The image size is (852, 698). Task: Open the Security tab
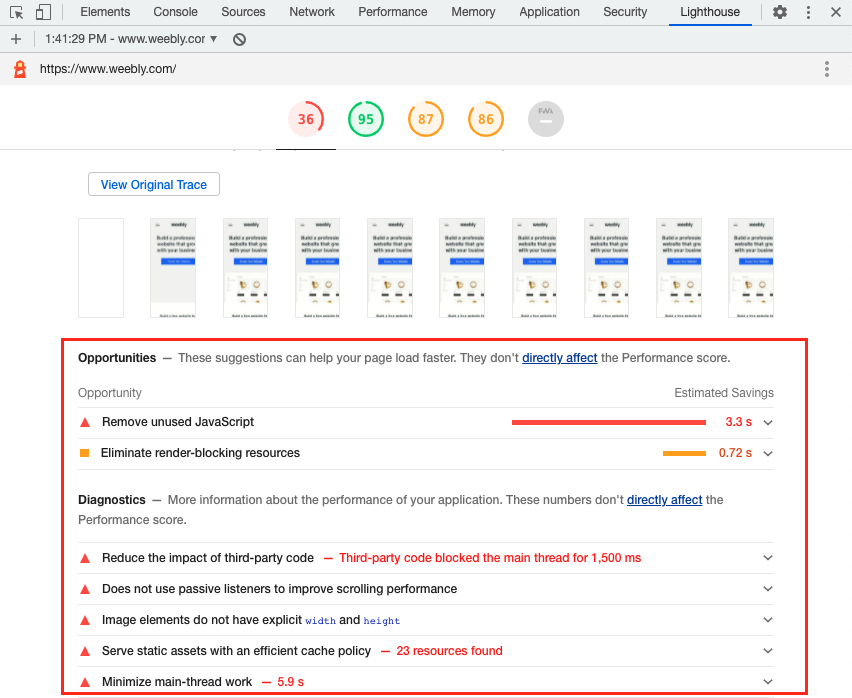(x=625, y=12)
